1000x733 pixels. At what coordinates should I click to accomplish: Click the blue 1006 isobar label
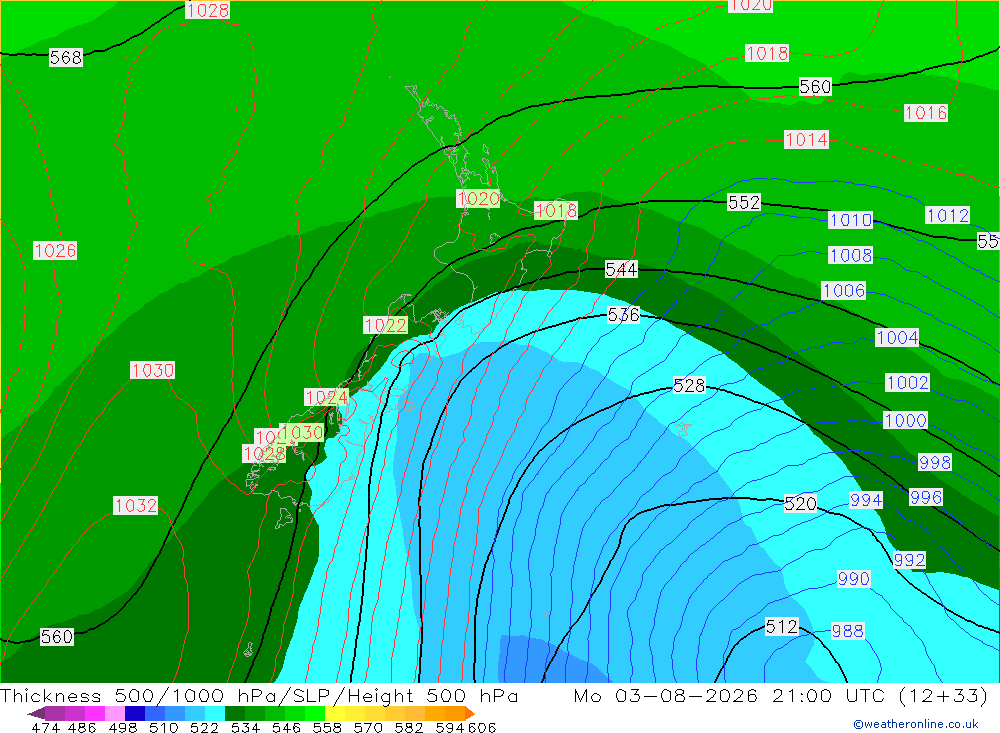click(844, 292)
